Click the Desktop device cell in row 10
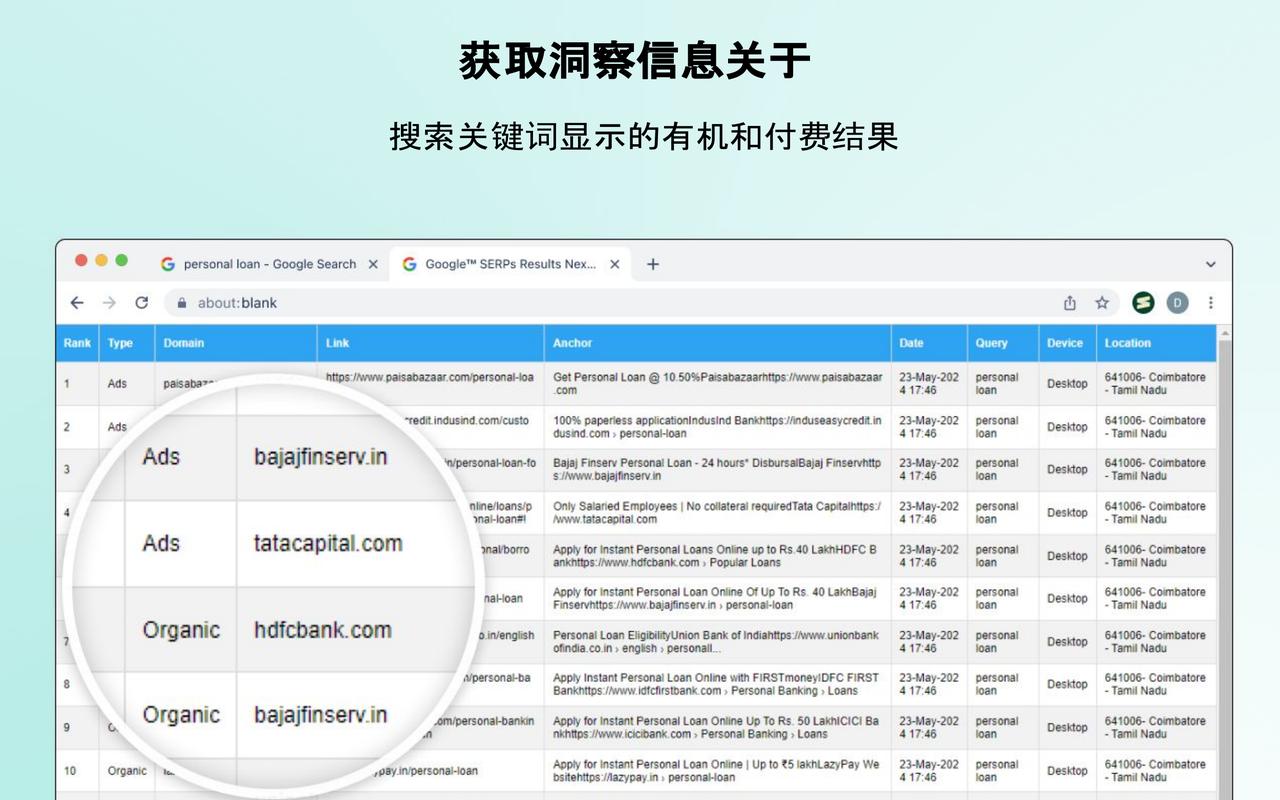 (x=1067, y=770)
